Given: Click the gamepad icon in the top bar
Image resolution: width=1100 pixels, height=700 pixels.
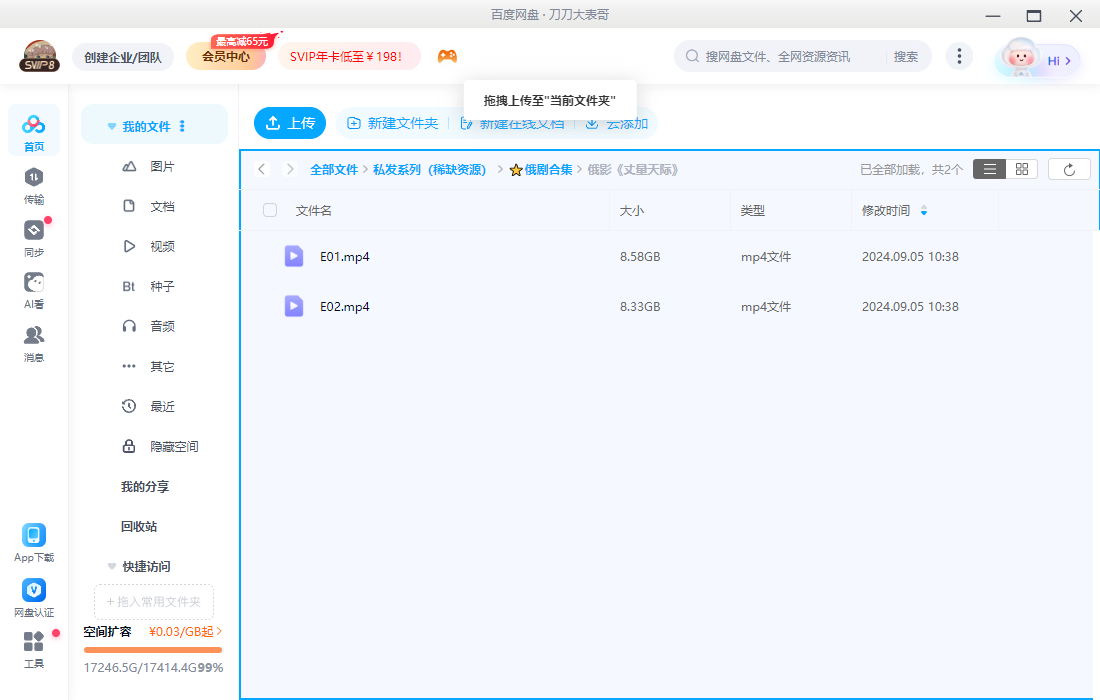Looking at the screenshot, I should [x=447, y=57].
